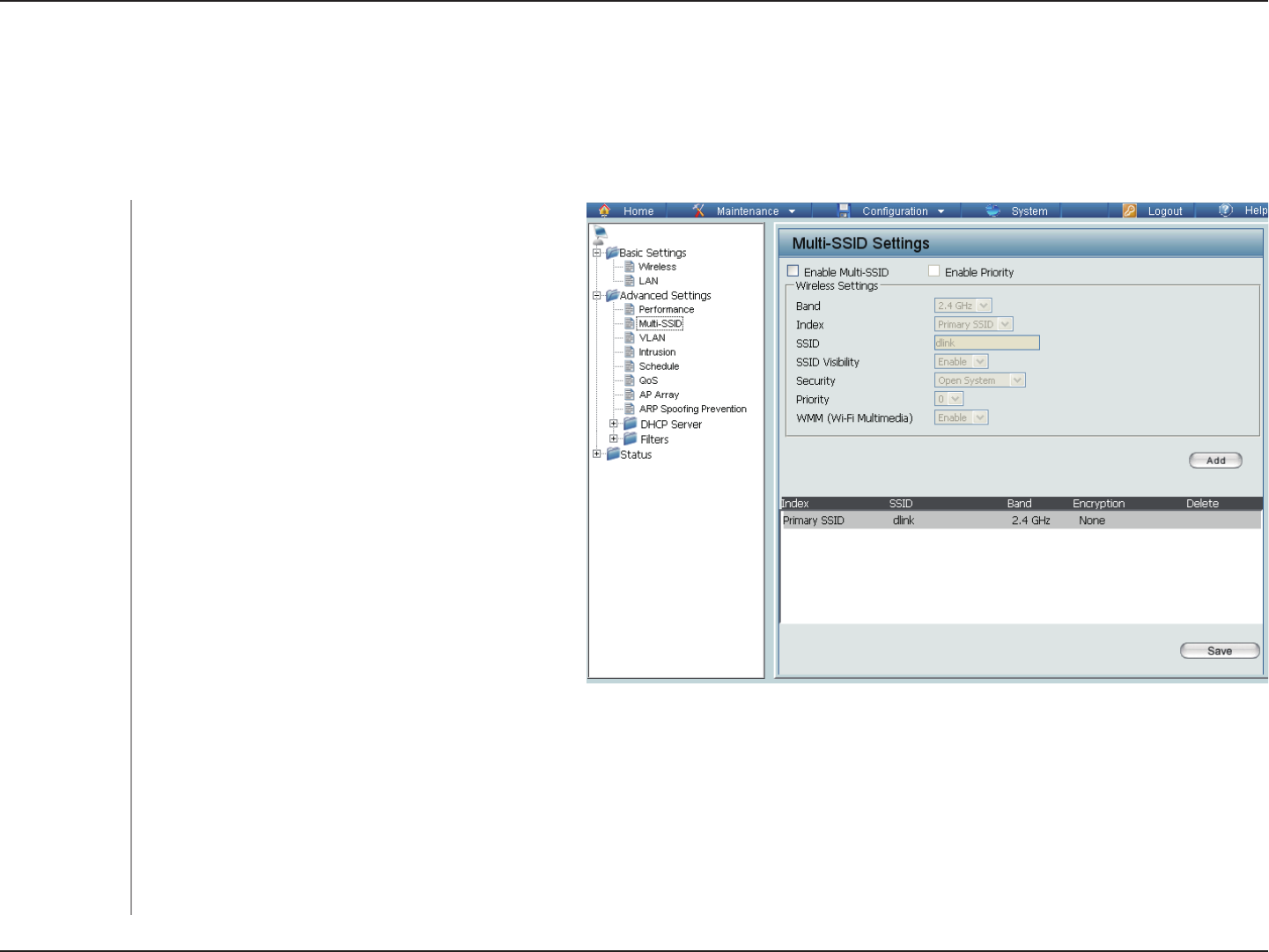The width and height of the screenshot is (1269, 952).
Task: Click the LAN page icon
Action: [630, 281]
